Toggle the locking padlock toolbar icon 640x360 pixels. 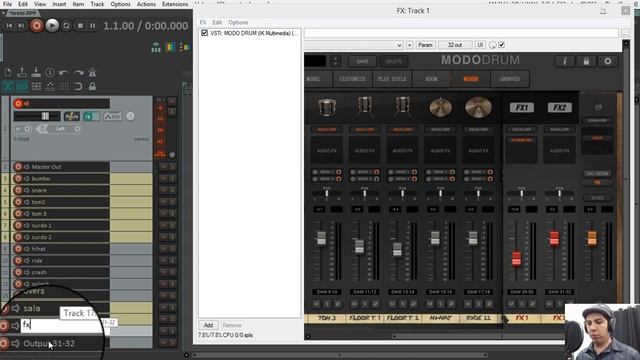coord(93,87)
